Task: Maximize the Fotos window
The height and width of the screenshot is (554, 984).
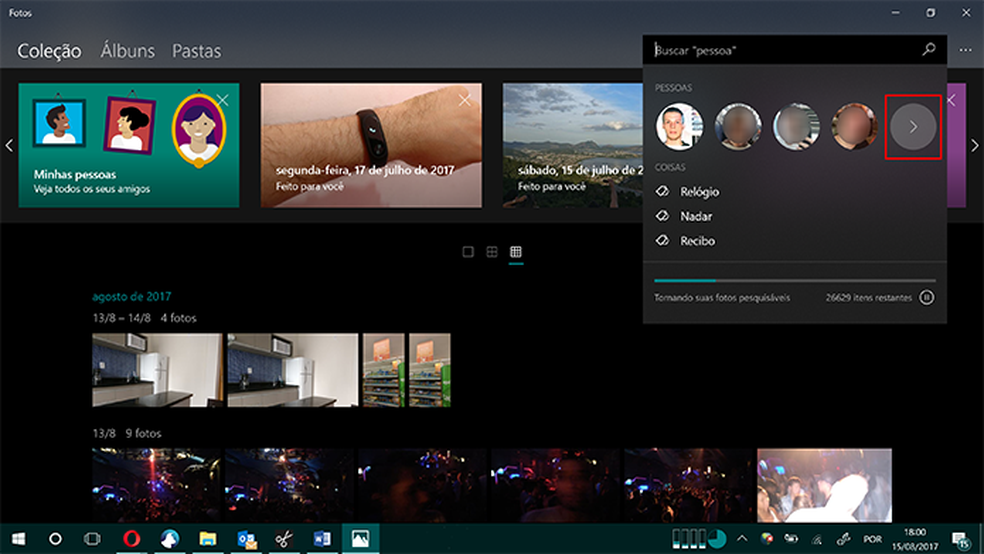Action: (931, 13)
